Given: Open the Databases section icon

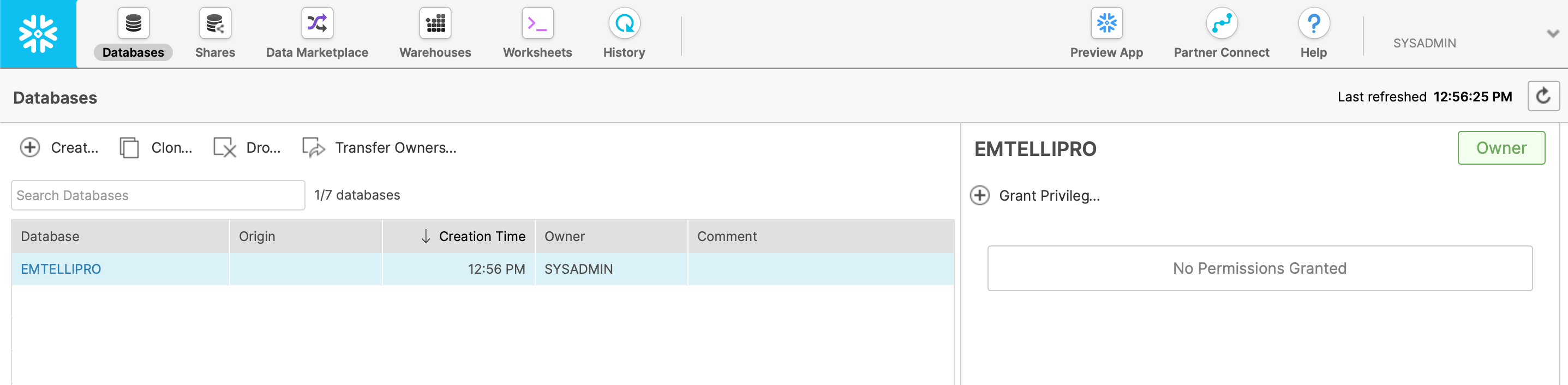Looking at the screenshot, I should pyautogui.click(x=133, y=23).
